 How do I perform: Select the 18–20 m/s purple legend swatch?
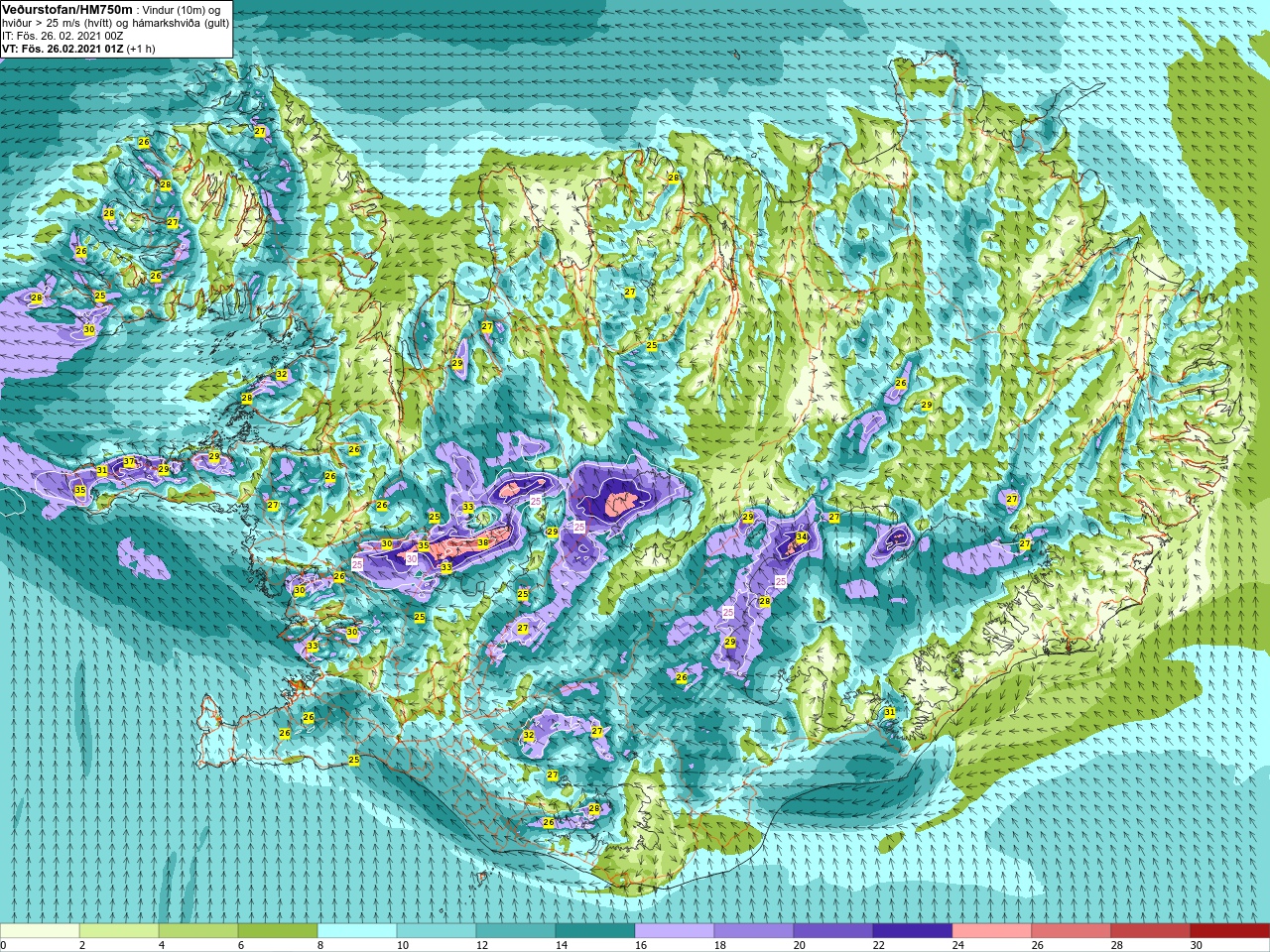[x=754, y=931]
